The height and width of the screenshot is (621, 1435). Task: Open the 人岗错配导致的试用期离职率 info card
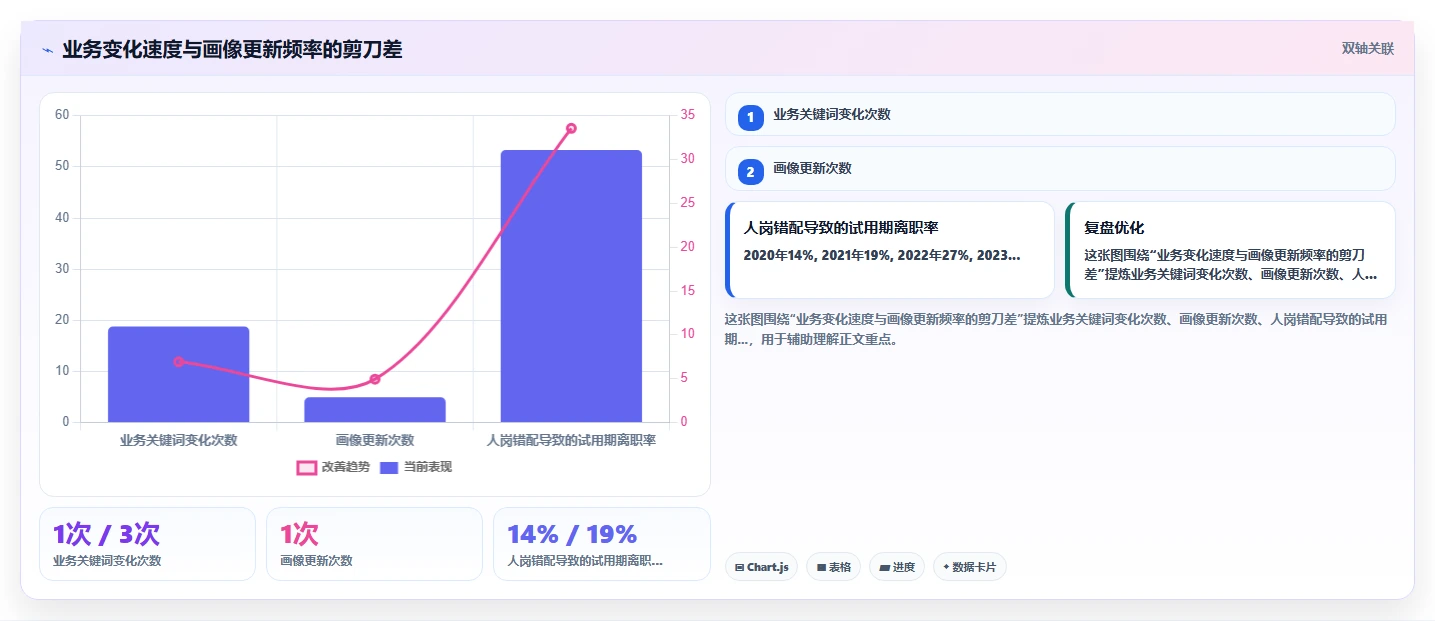pyautogui.click(x=890, y=250)
